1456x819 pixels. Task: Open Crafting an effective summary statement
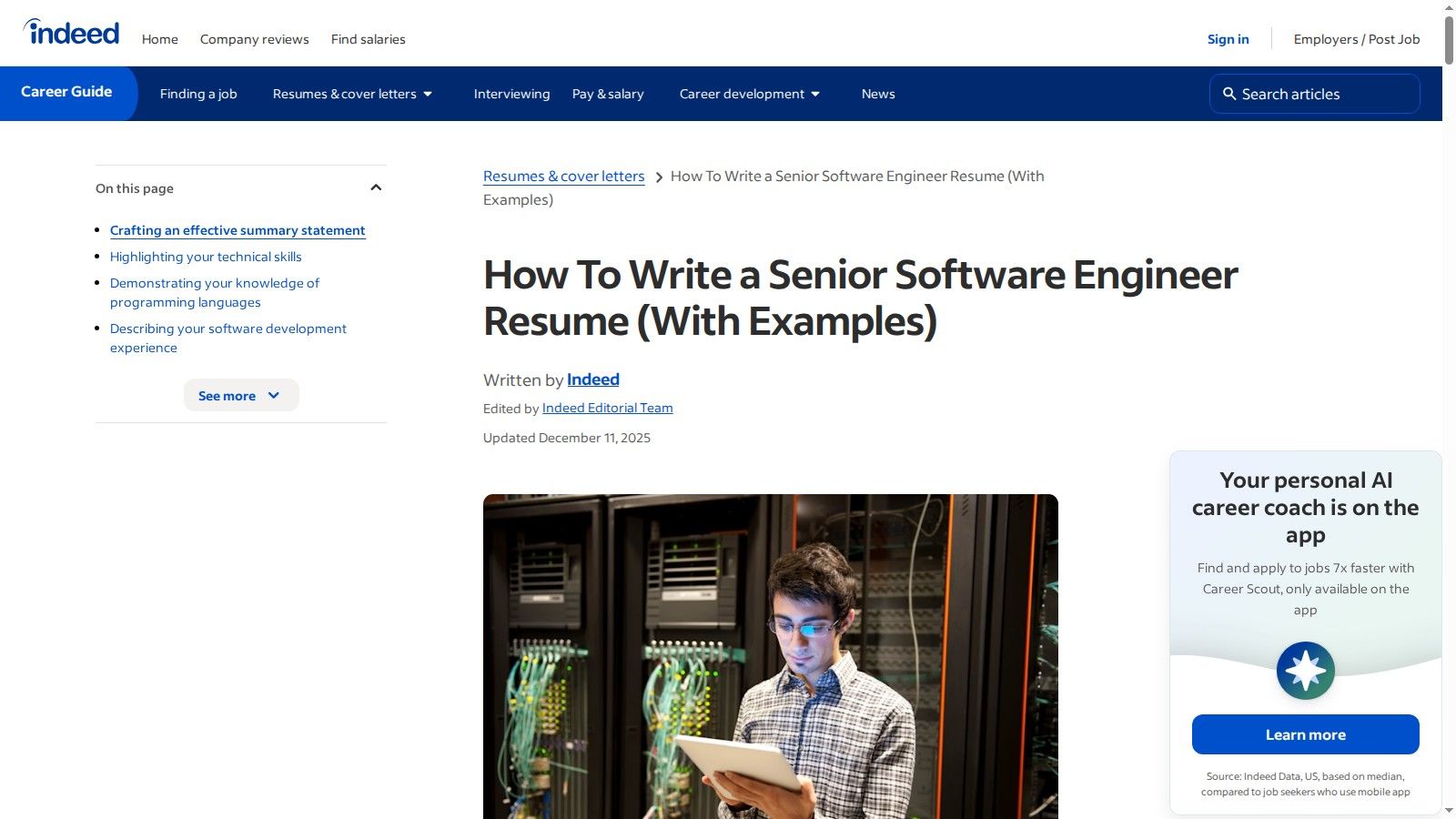click(238, 230)
